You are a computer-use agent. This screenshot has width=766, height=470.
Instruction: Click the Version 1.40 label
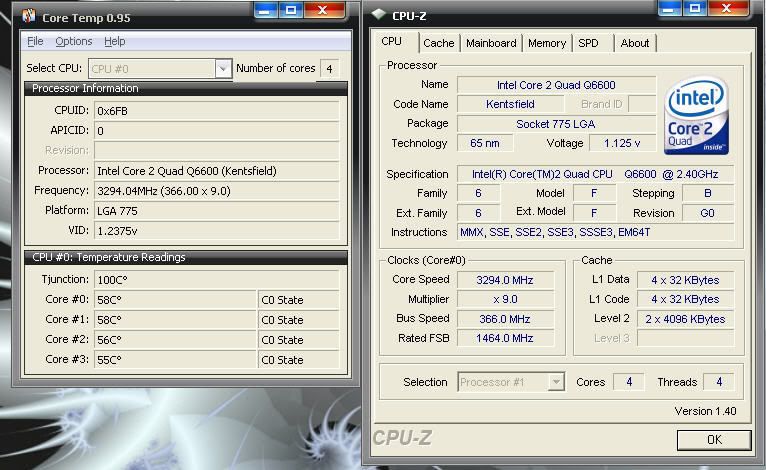[705, 411]
